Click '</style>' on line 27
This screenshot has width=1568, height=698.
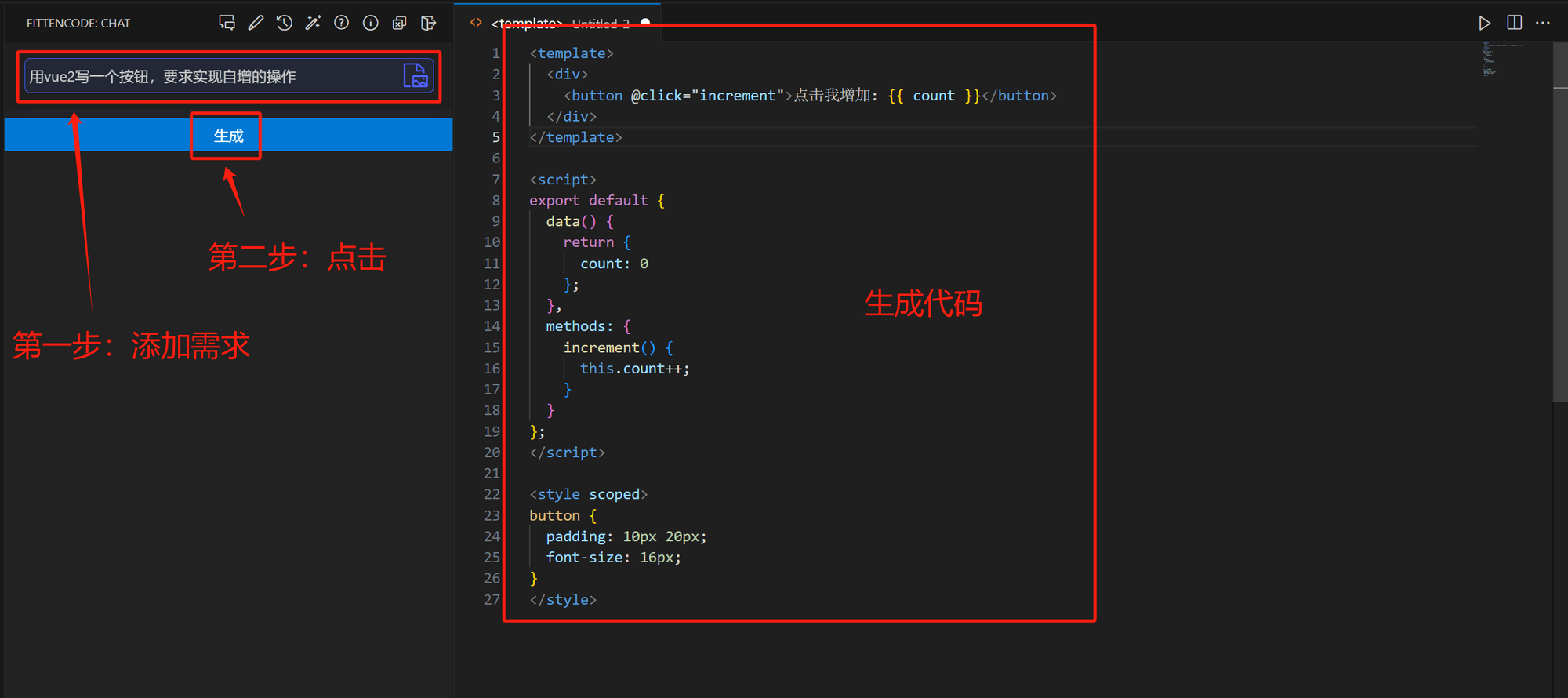[563, 600]
